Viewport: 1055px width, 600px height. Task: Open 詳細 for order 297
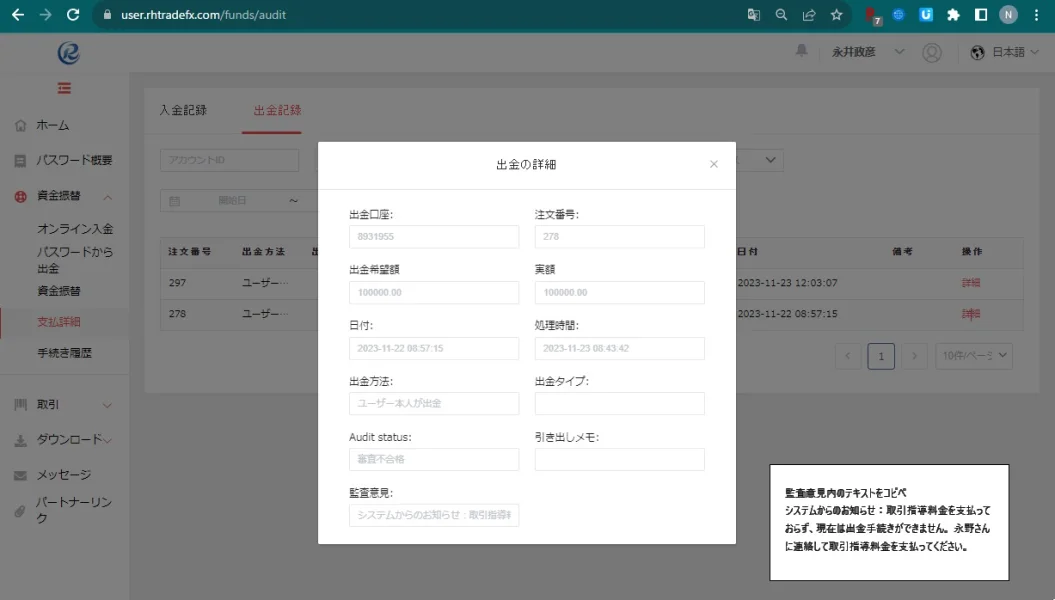coord(970,283)
